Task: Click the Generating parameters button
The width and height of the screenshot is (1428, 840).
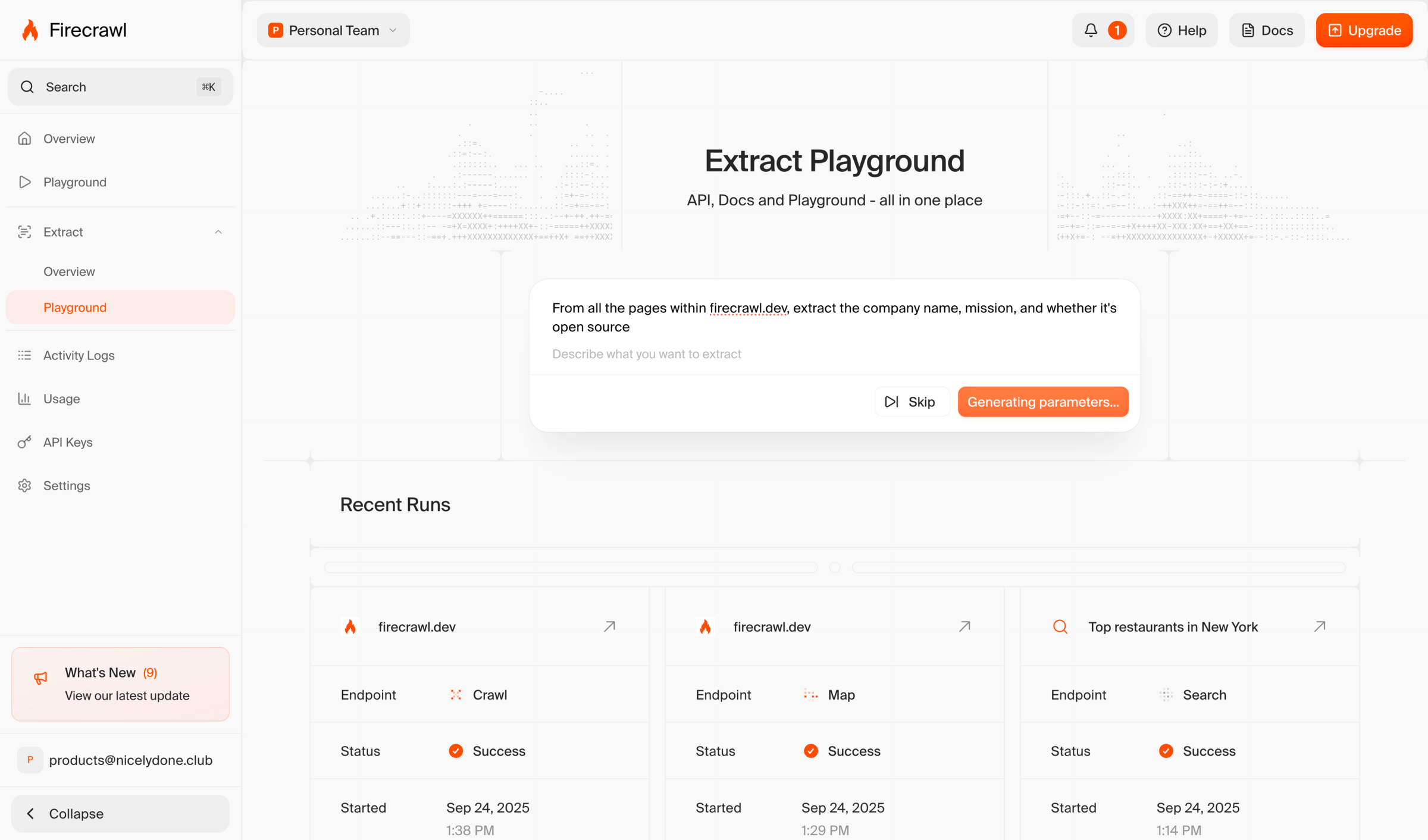Action: pyautogui.click(x=1042, y=402)
